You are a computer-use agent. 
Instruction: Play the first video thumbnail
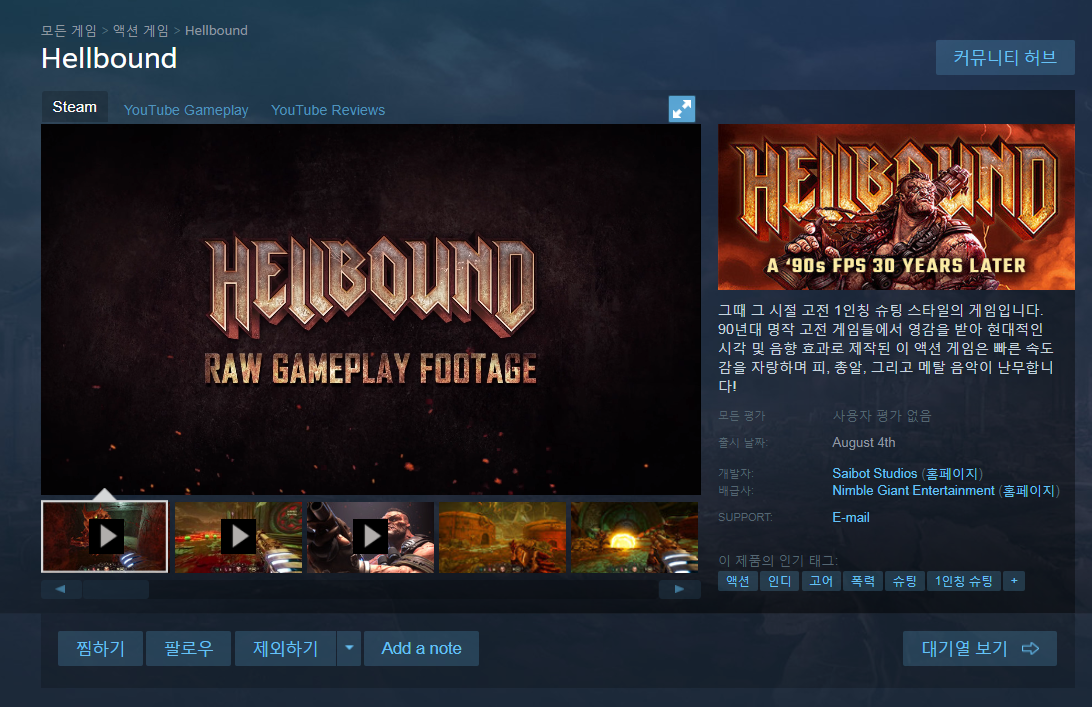[x=104, y=536]
